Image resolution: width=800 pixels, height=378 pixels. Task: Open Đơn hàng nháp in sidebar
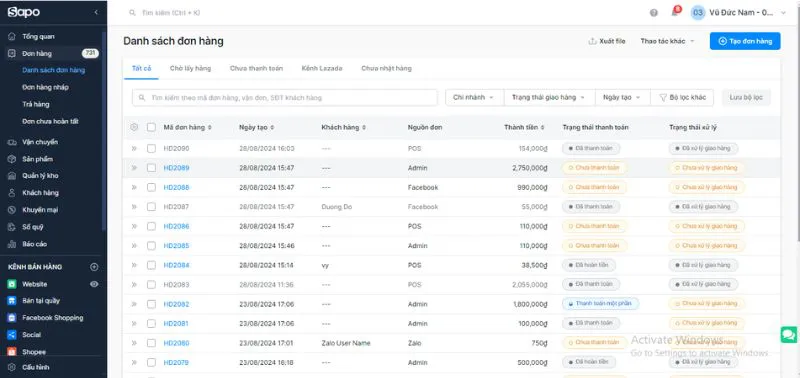(x=45, y=87)
